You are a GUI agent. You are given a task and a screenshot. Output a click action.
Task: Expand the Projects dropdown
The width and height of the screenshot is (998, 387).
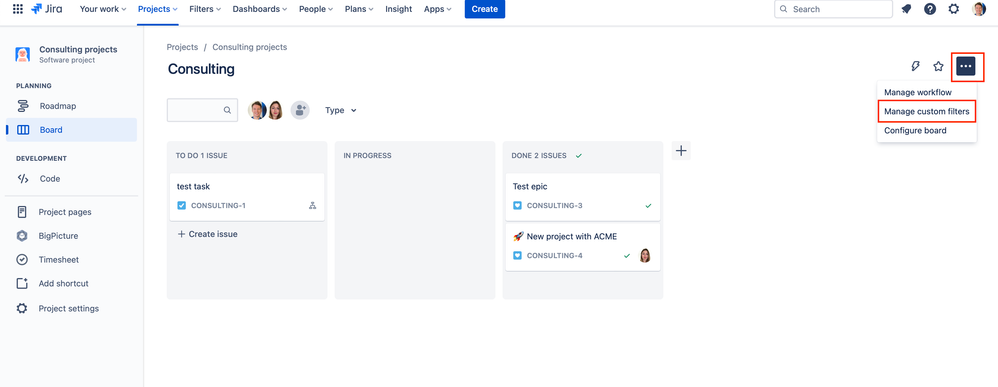tap(158, 9)
